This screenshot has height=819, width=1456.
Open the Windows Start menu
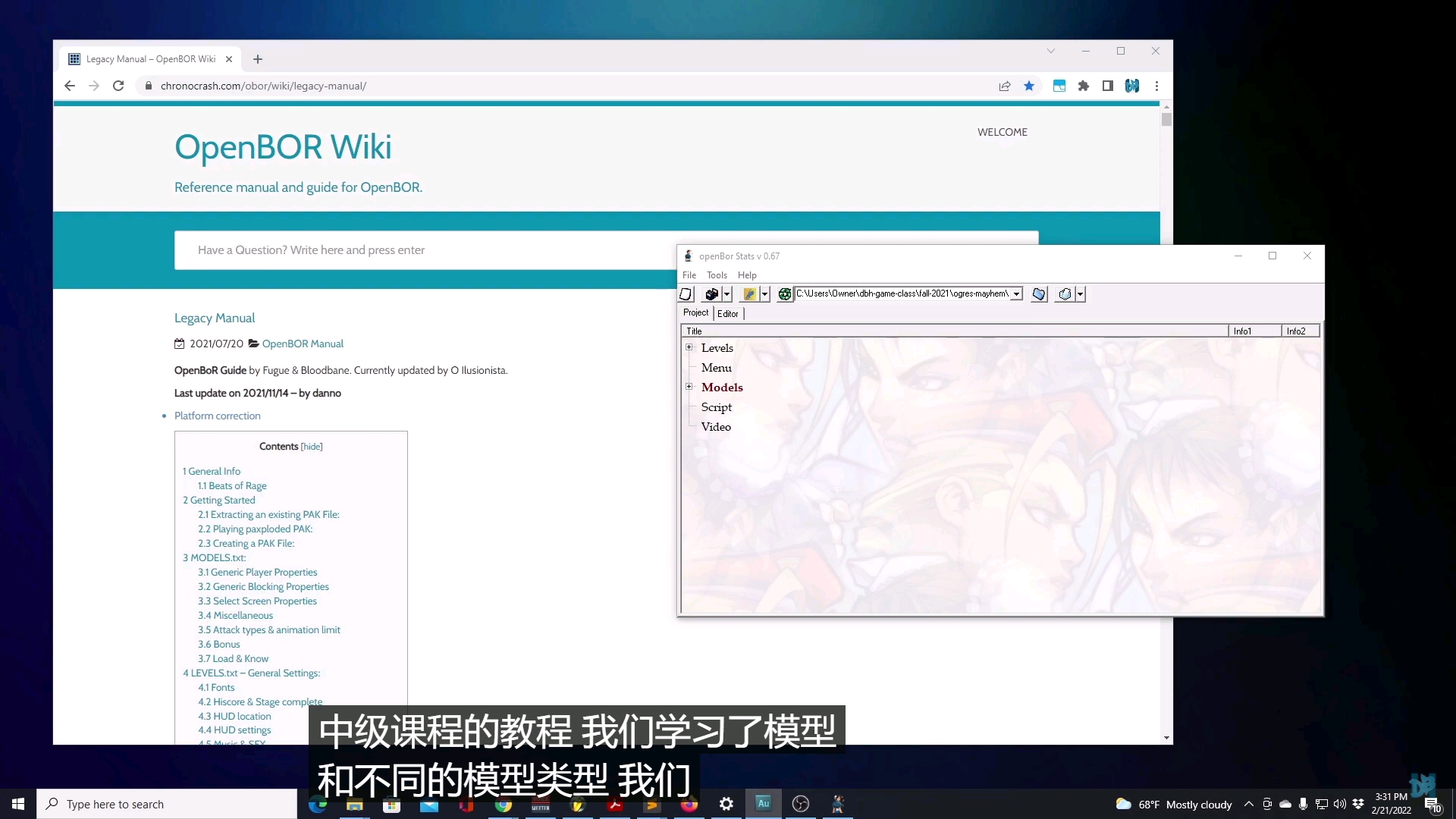coord(18,804)
